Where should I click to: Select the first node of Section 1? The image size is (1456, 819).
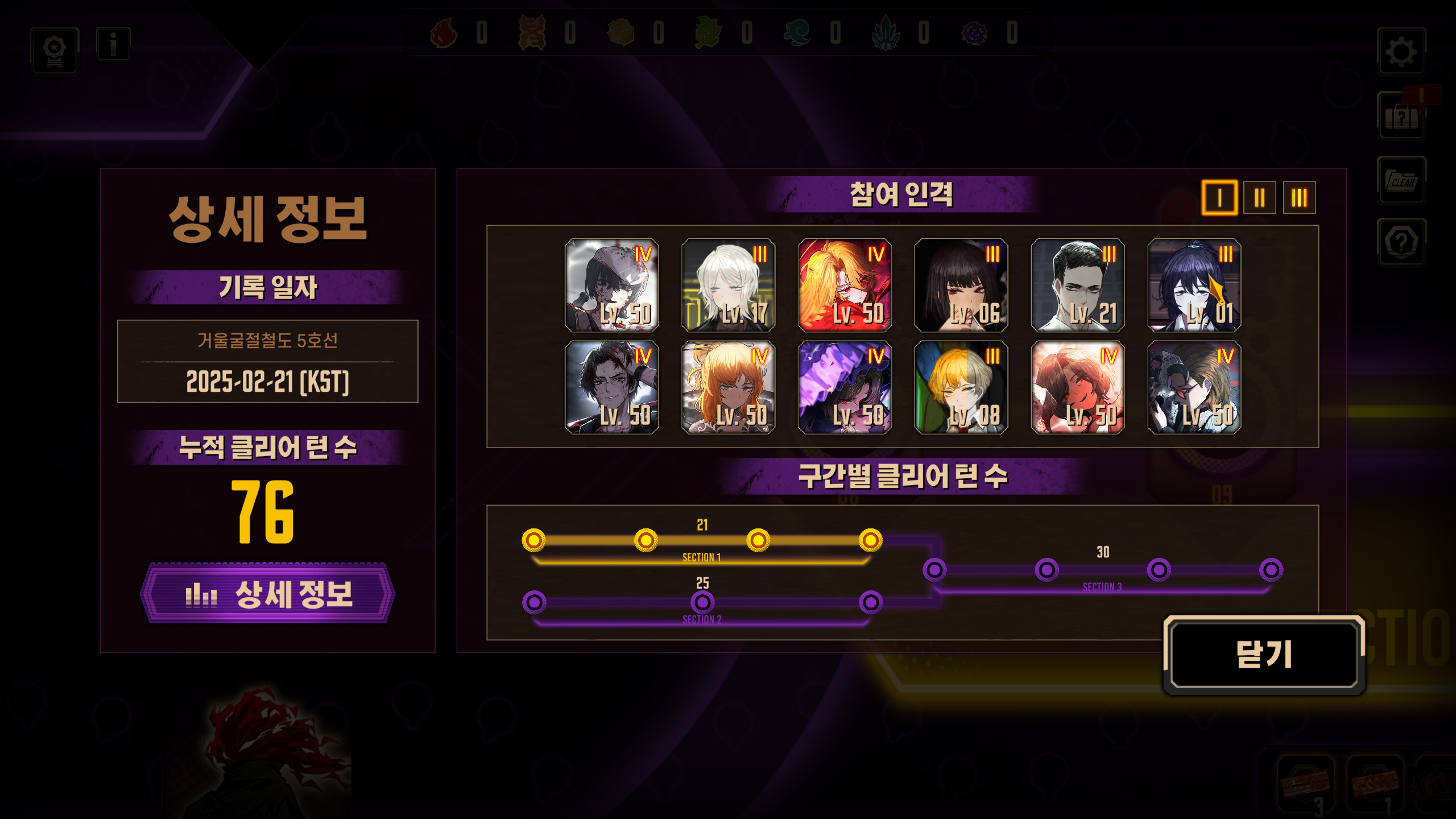click(x=533, y=540)
